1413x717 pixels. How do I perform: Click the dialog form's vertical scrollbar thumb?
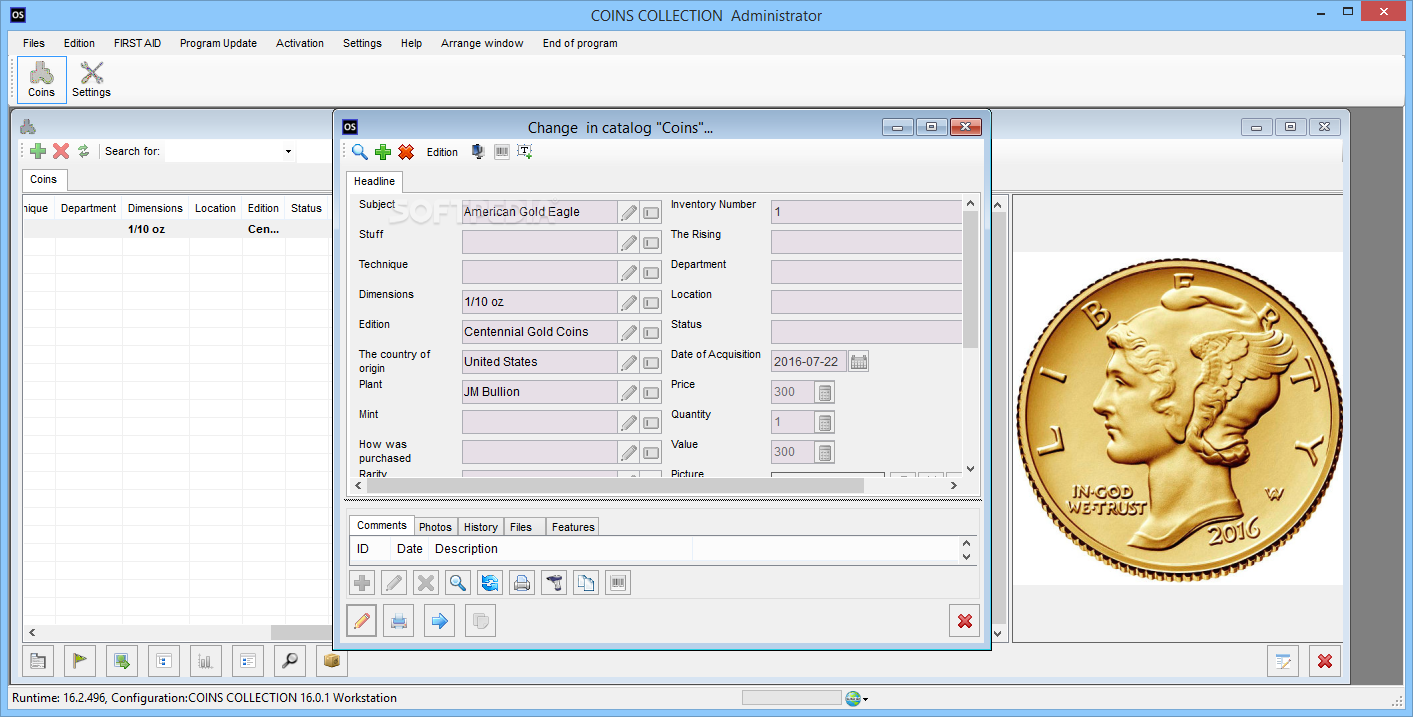pos(970,279)
